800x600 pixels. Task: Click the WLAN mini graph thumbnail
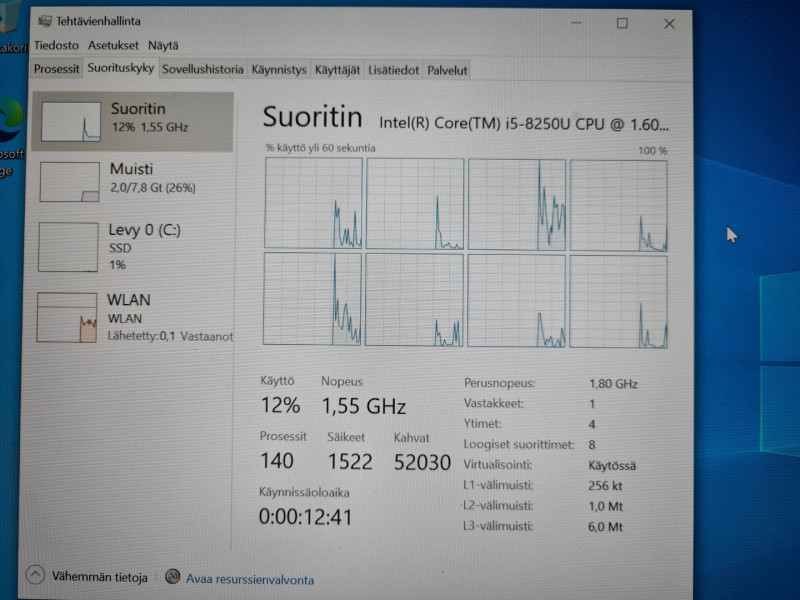click(x=67, y=317)
